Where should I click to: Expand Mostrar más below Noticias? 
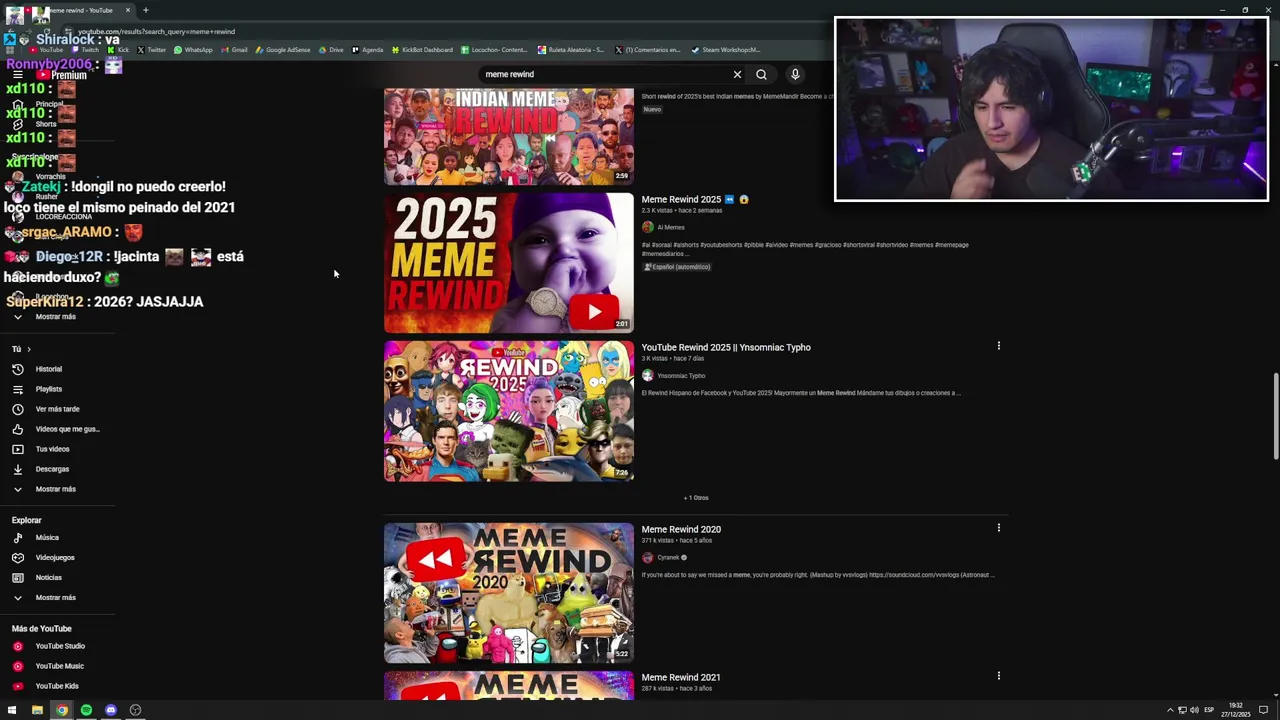(x=55, y=598)
